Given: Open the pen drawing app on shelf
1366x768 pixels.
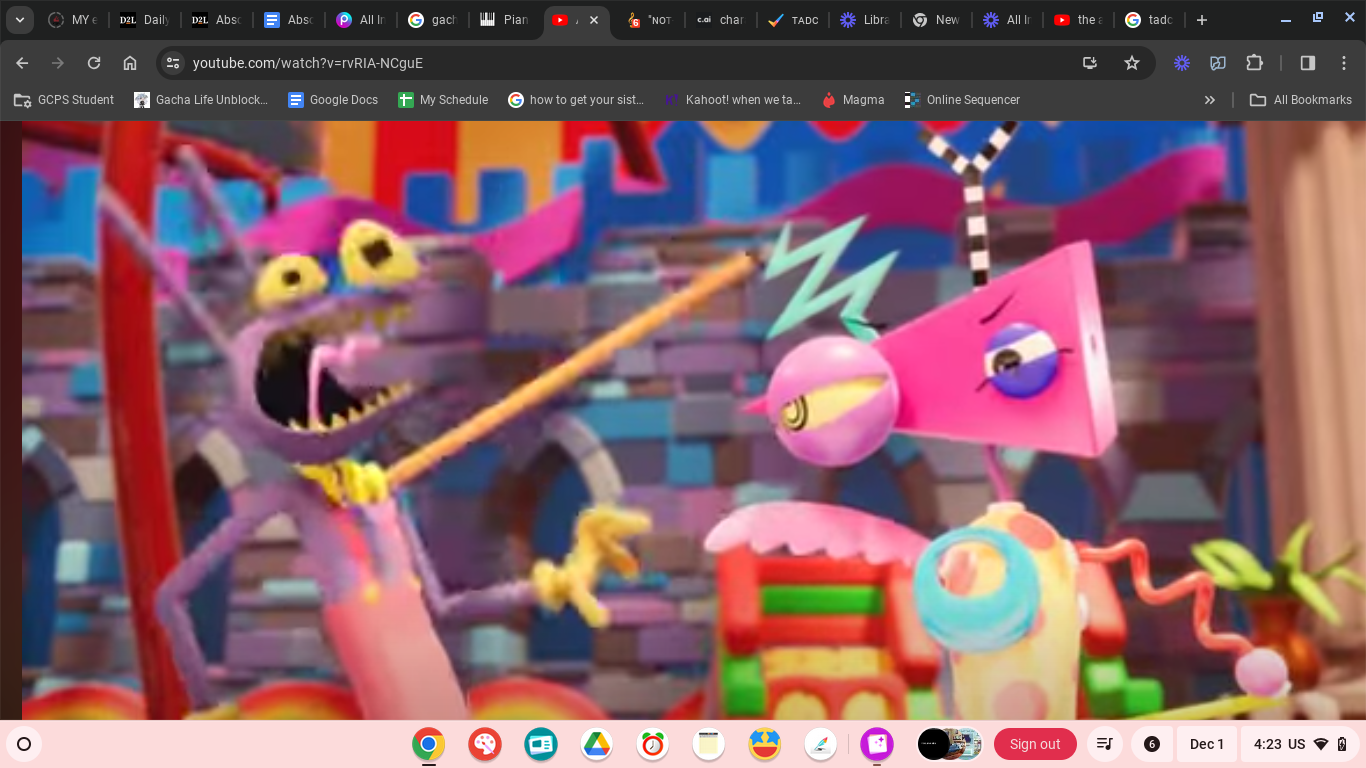Looking at the screenshot, I should (821, 744).
